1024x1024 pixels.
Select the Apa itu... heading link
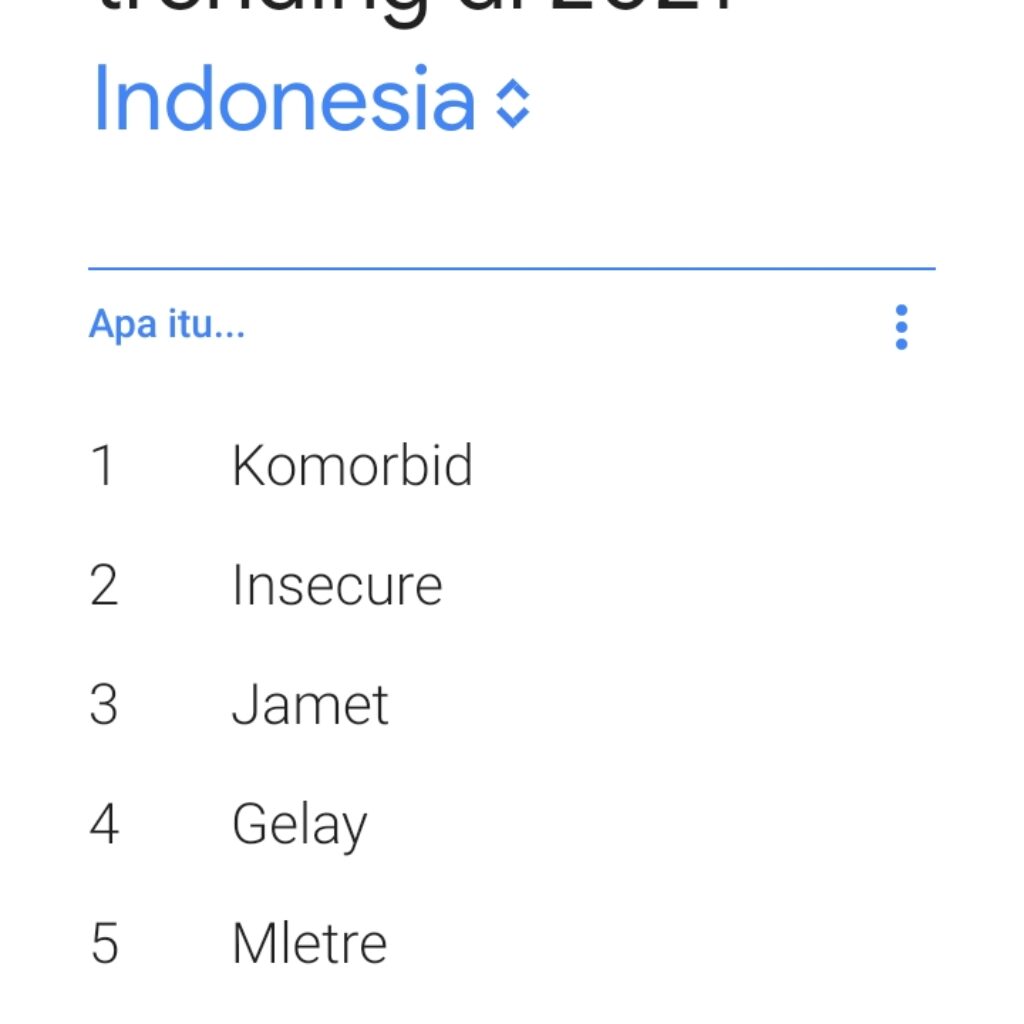pyautogui.click(x=166, y=323)
